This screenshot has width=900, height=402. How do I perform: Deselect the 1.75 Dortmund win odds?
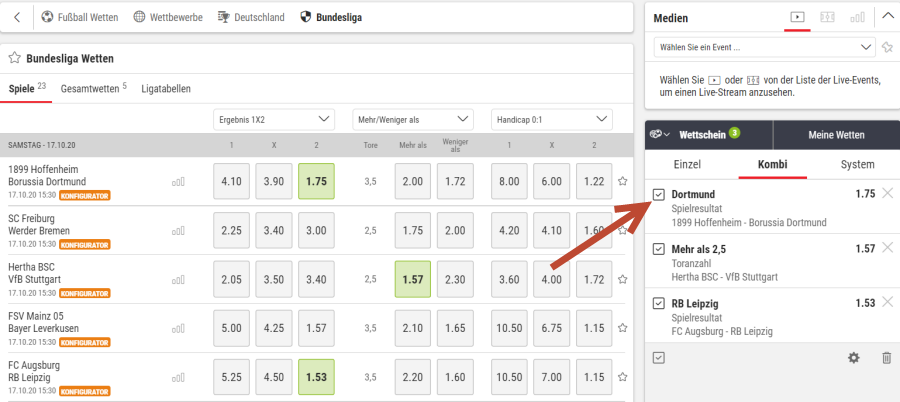pos(316,181)
